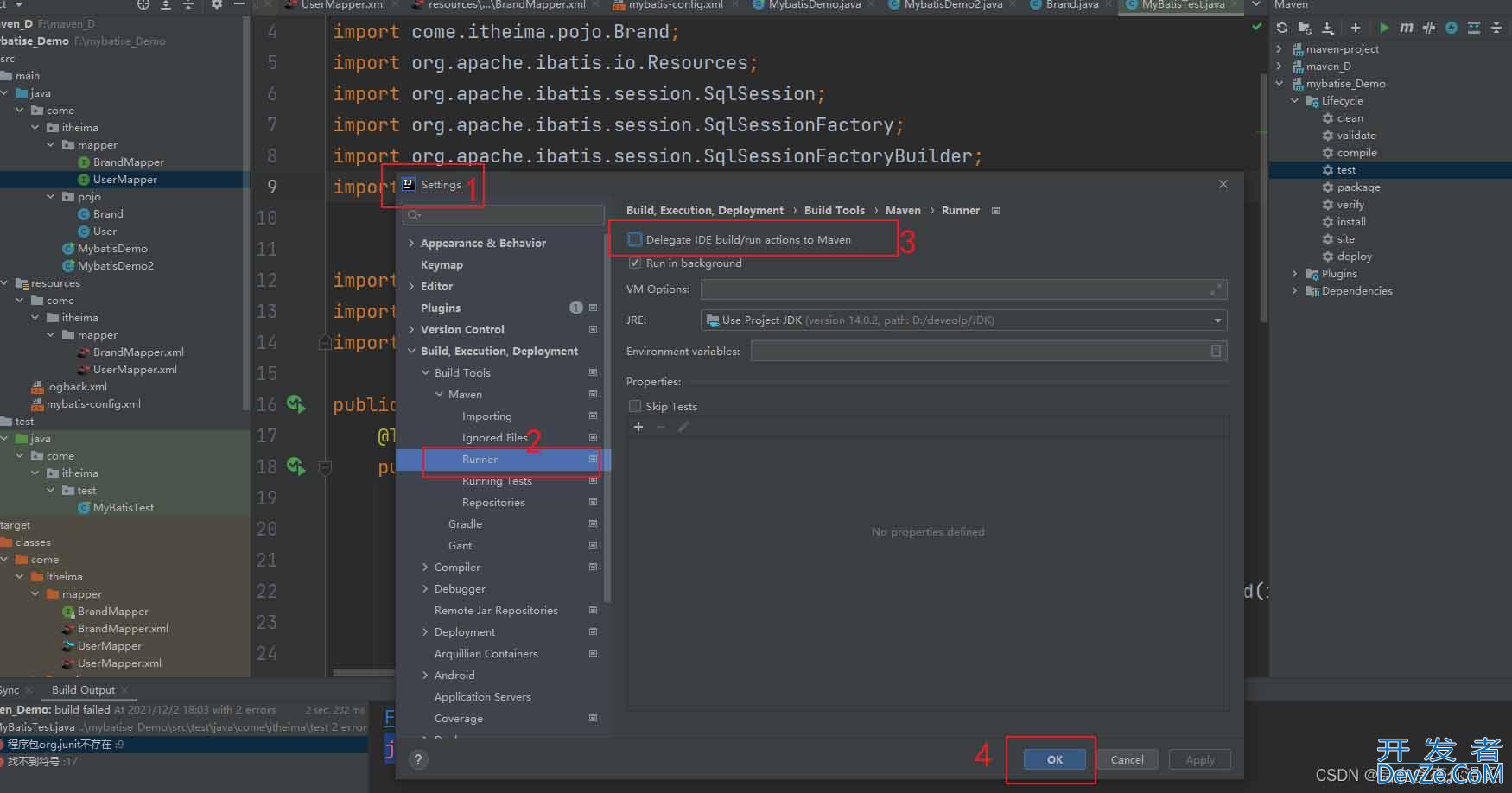Switch to MybatisDemo2.java editor tab
Viewport: 1512px width, 793px height.
(953, 5)
